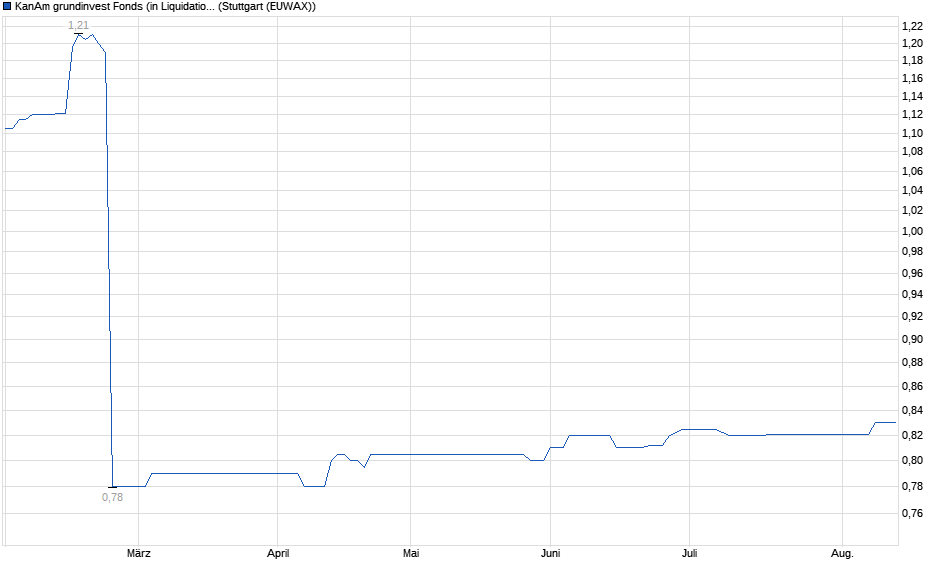Click the 1,20 price axis value
Image resolution: width=940 pixels, height=579 pixels.
point(912,43)
